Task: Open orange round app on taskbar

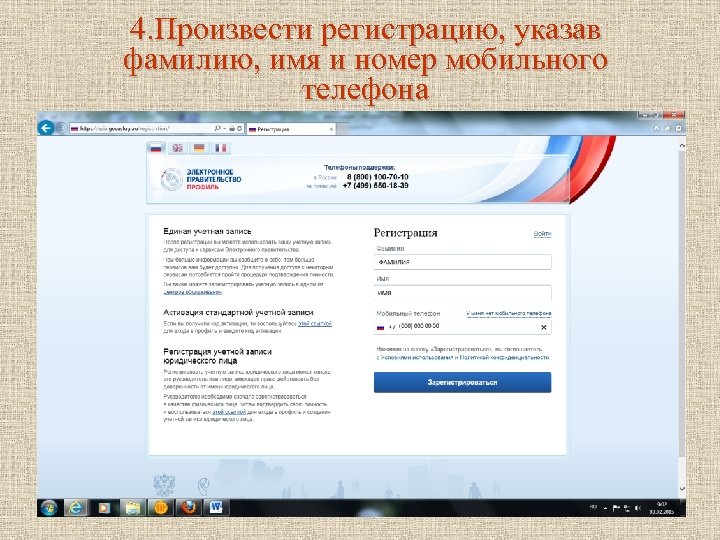Action: [x=161, y=508]
